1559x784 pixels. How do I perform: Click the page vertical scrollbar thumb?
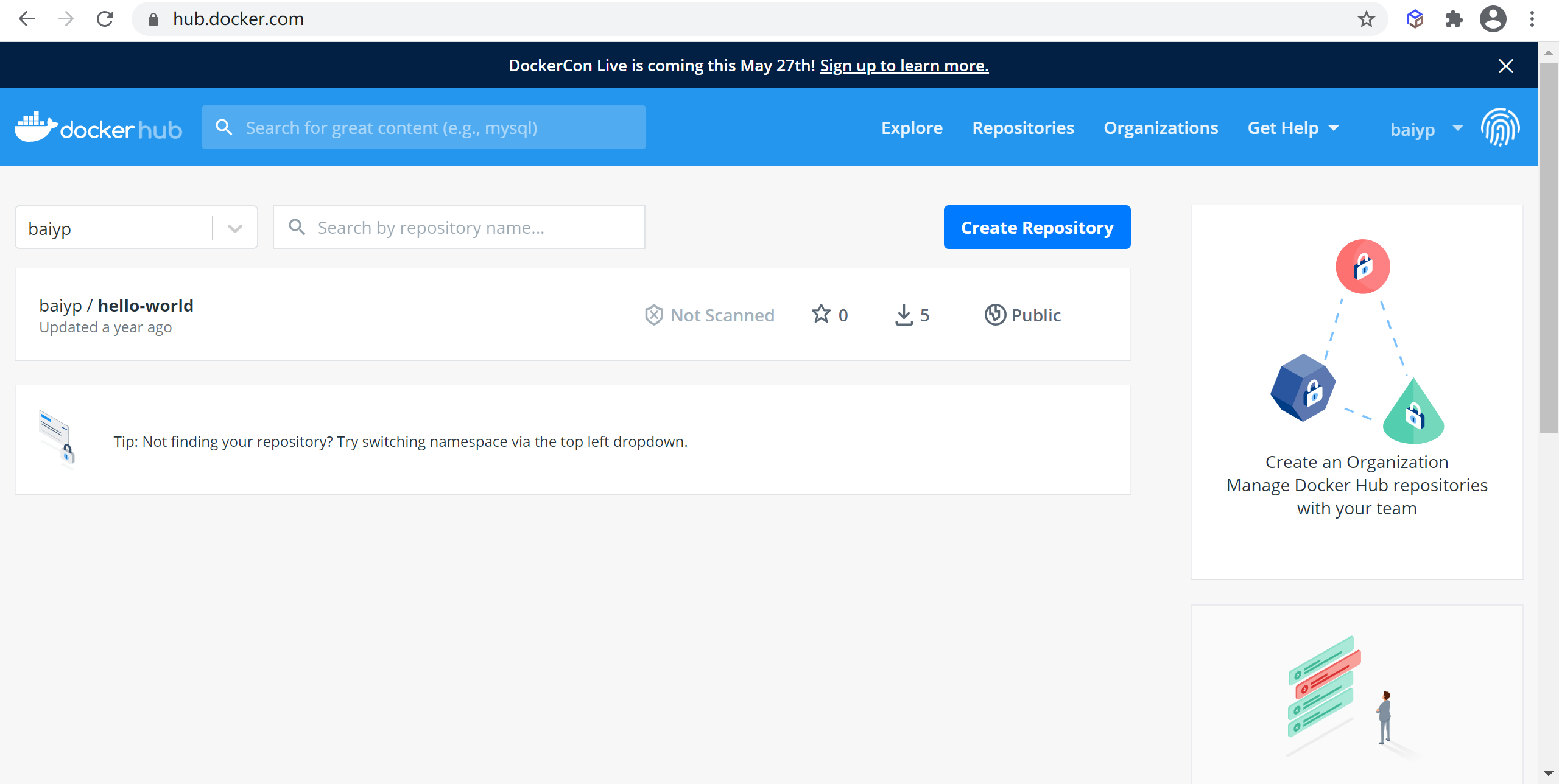point(1548,247)
